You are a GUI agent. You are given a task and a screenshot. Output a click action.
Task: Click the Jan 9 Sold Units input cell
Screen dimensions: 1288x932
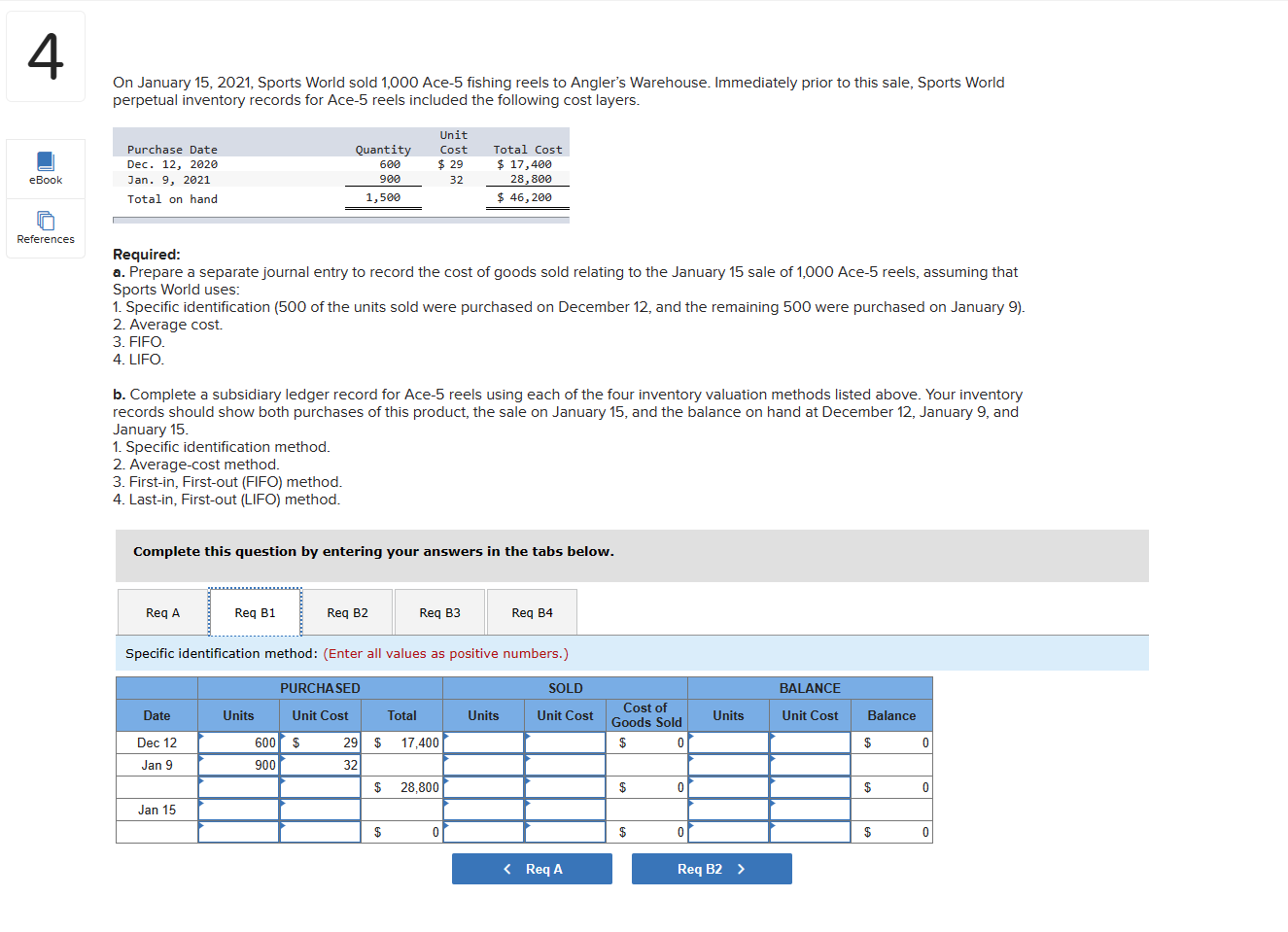coord(483,765)
